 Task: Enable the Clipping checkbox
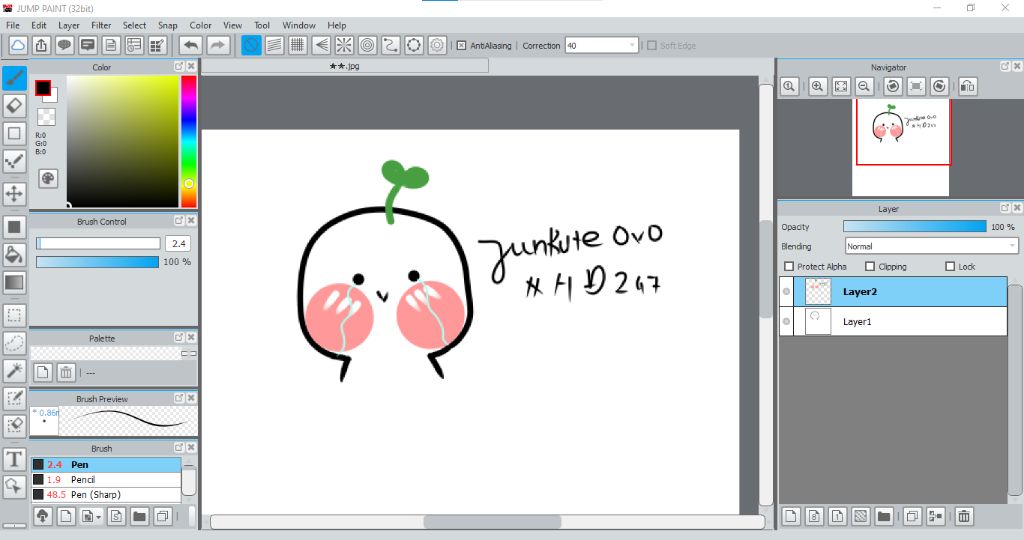870,266
